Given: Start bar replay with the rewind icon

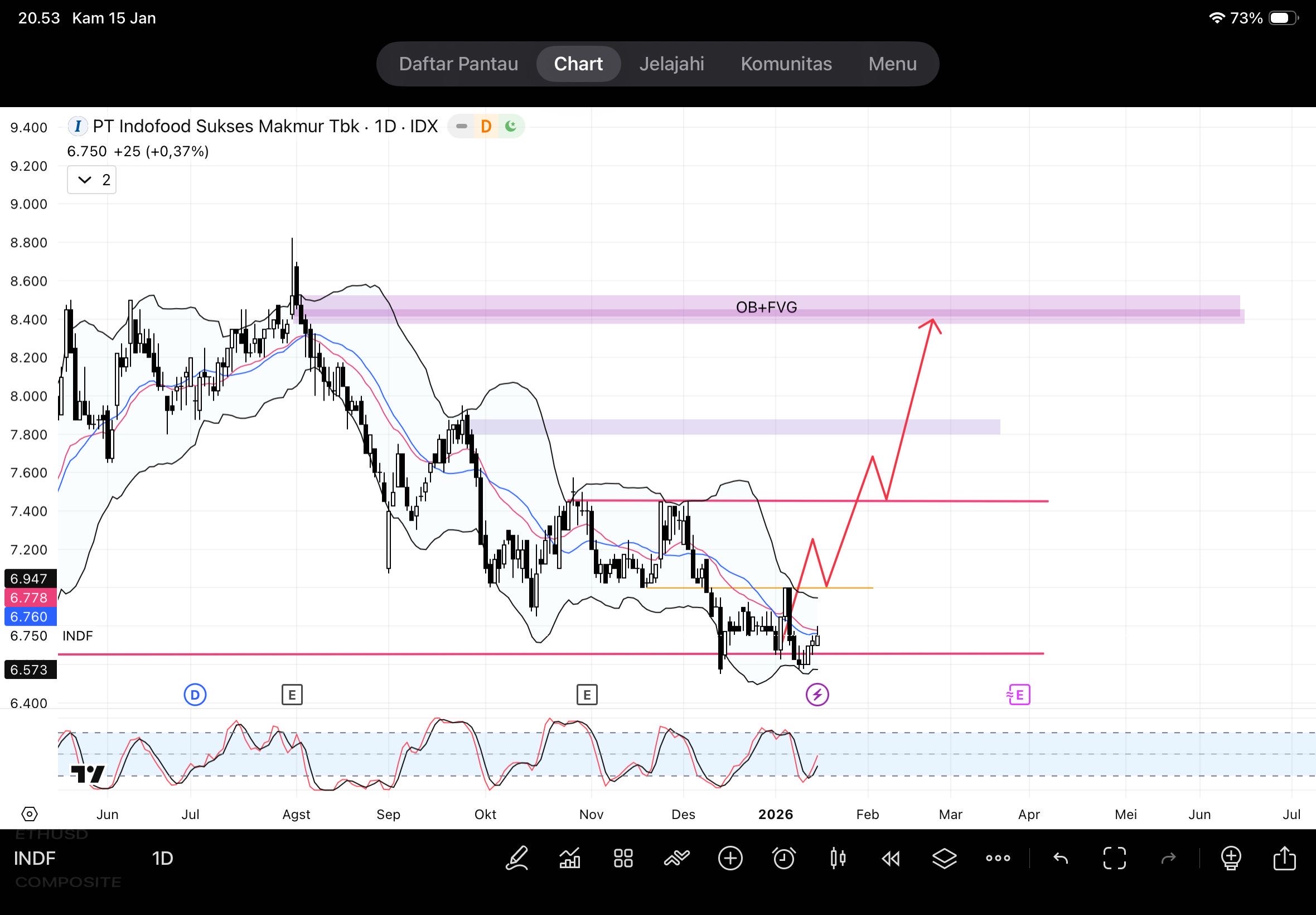Looking at the screenshot, I should [x=891, y=858].
